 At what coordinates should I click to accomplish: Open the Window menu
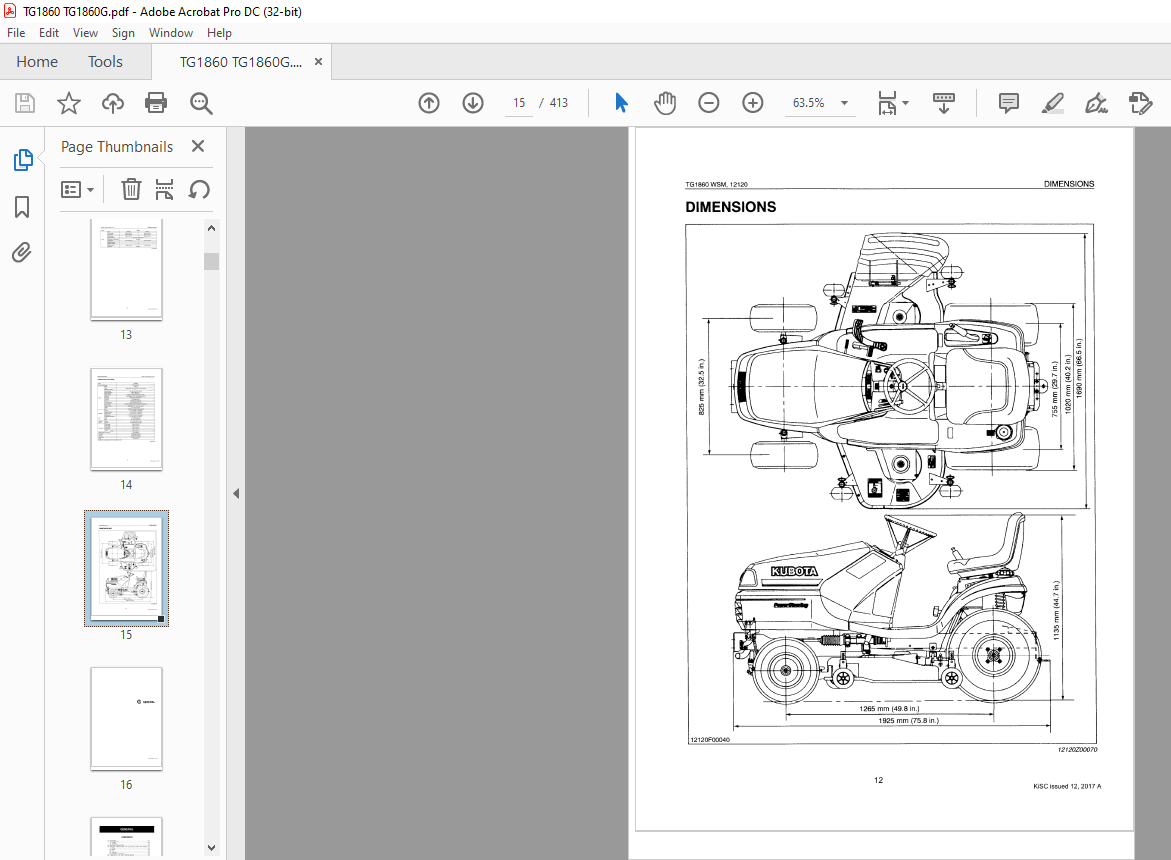coord(170,33)
